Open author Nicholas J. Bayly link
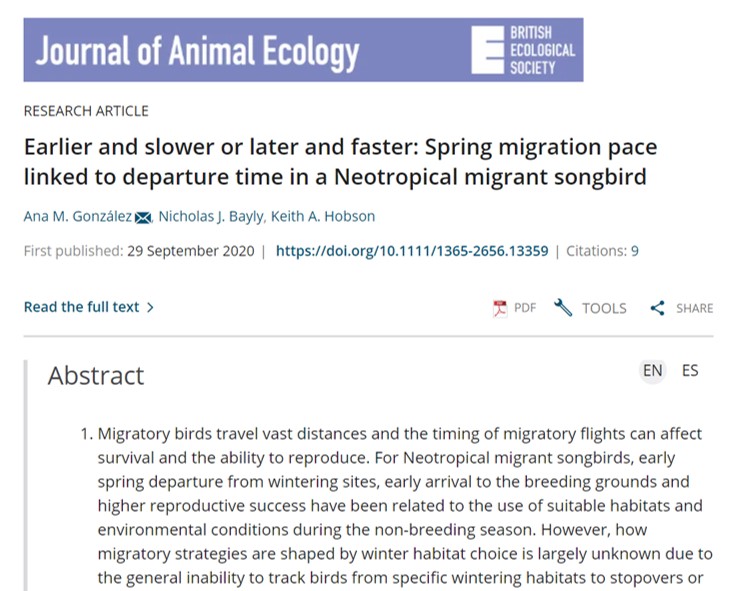This screenshot has height=591, width=736. pyautogui.click(x=211, y=216)
